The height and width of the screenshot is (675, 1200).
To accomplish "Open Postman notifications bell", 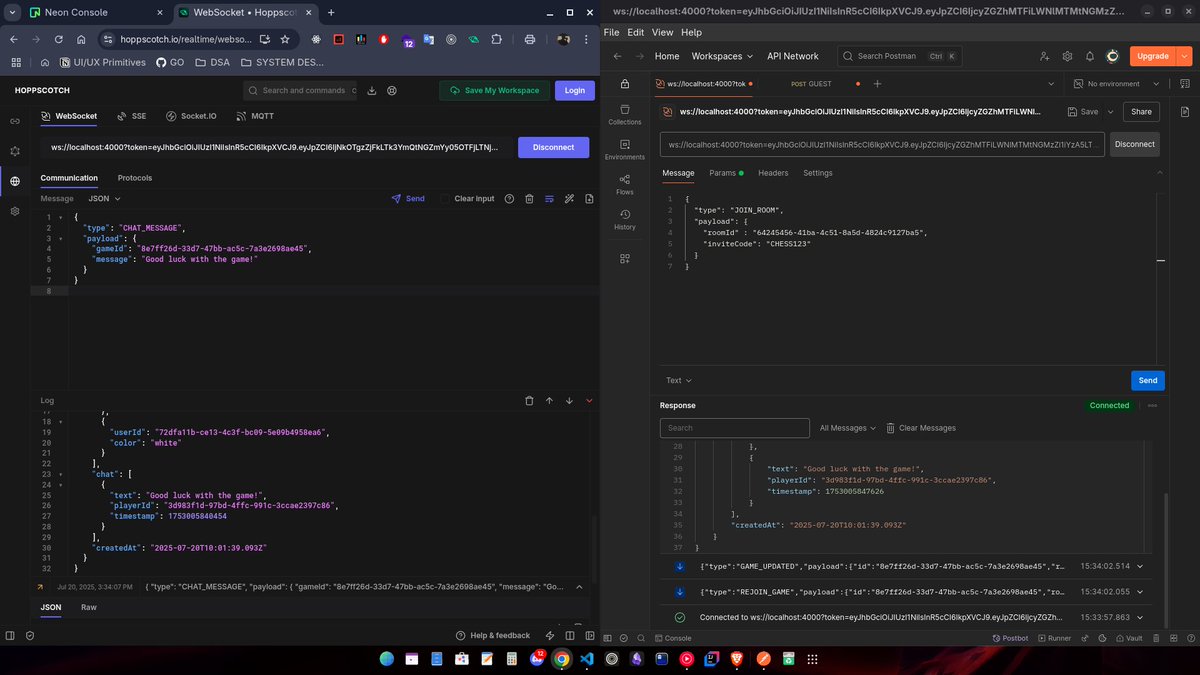I will 1090,56.
